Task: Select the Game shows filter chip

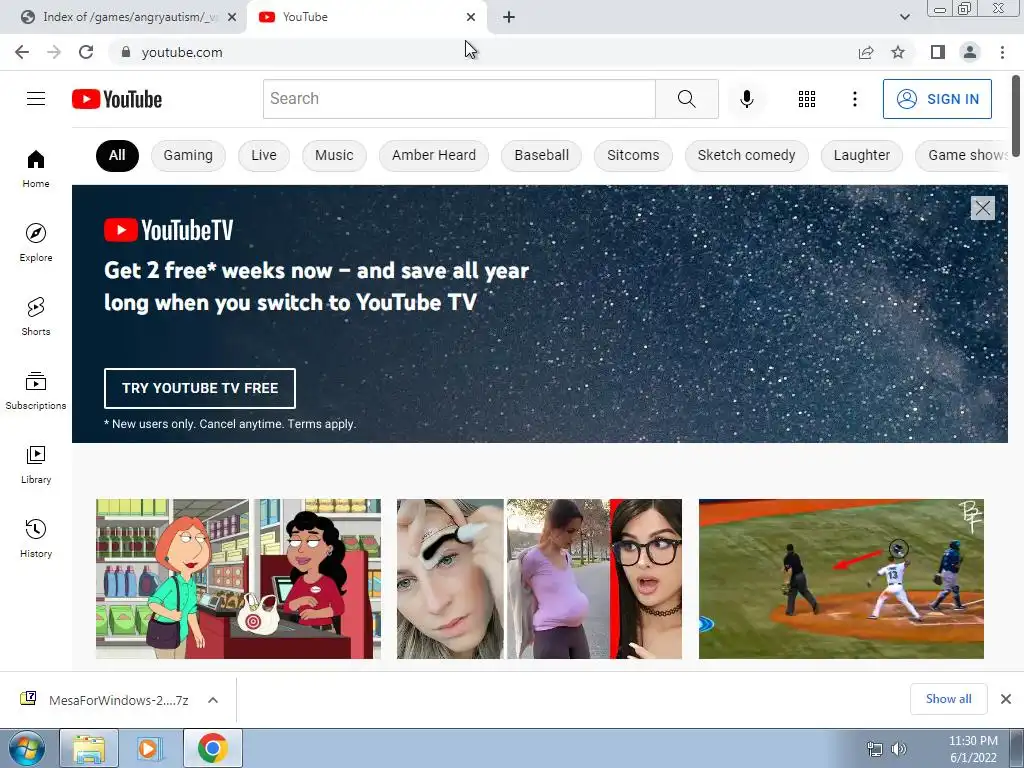Action: (x=963, y=155)
